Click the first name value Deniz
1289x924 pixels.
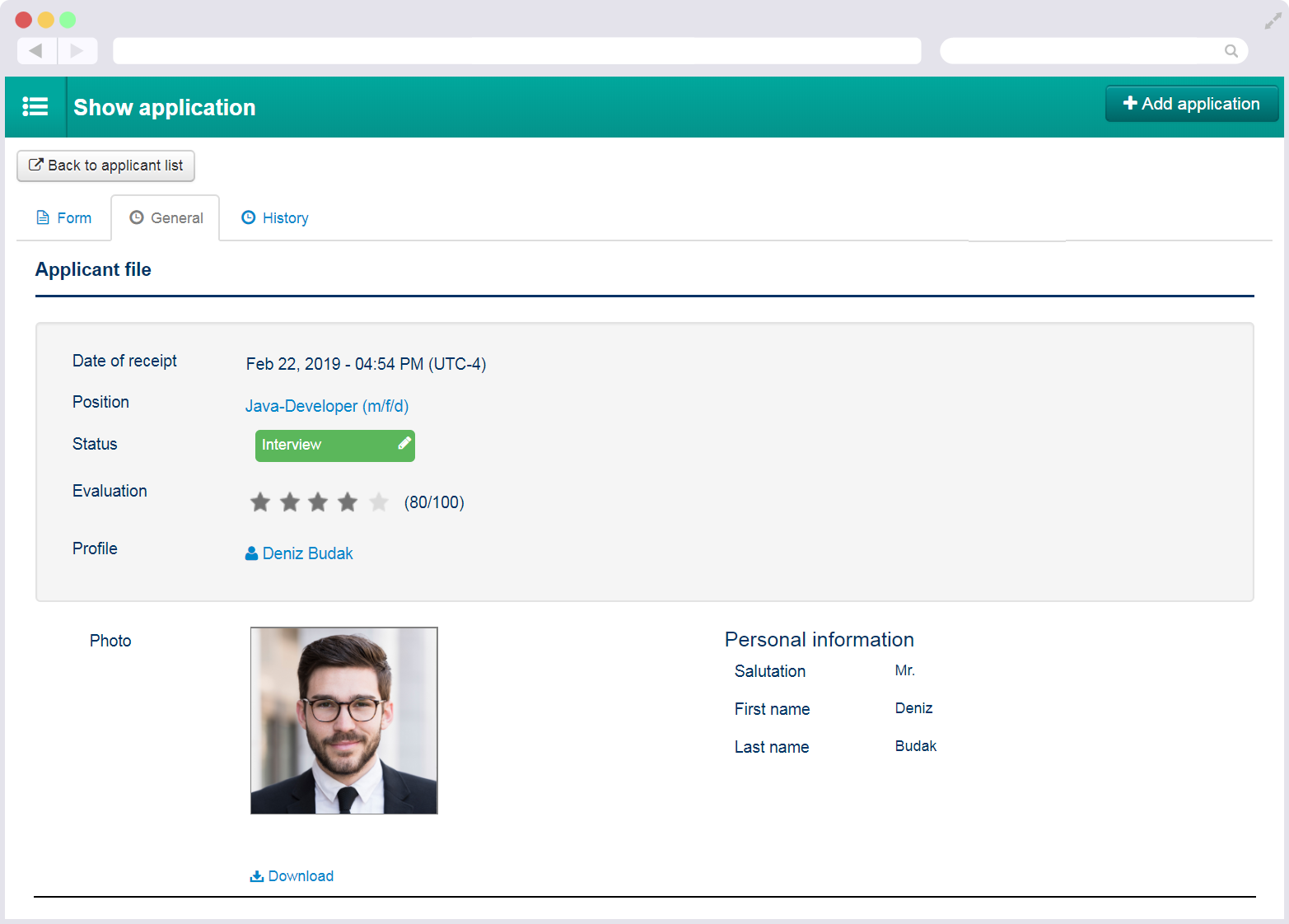point(914,708)
